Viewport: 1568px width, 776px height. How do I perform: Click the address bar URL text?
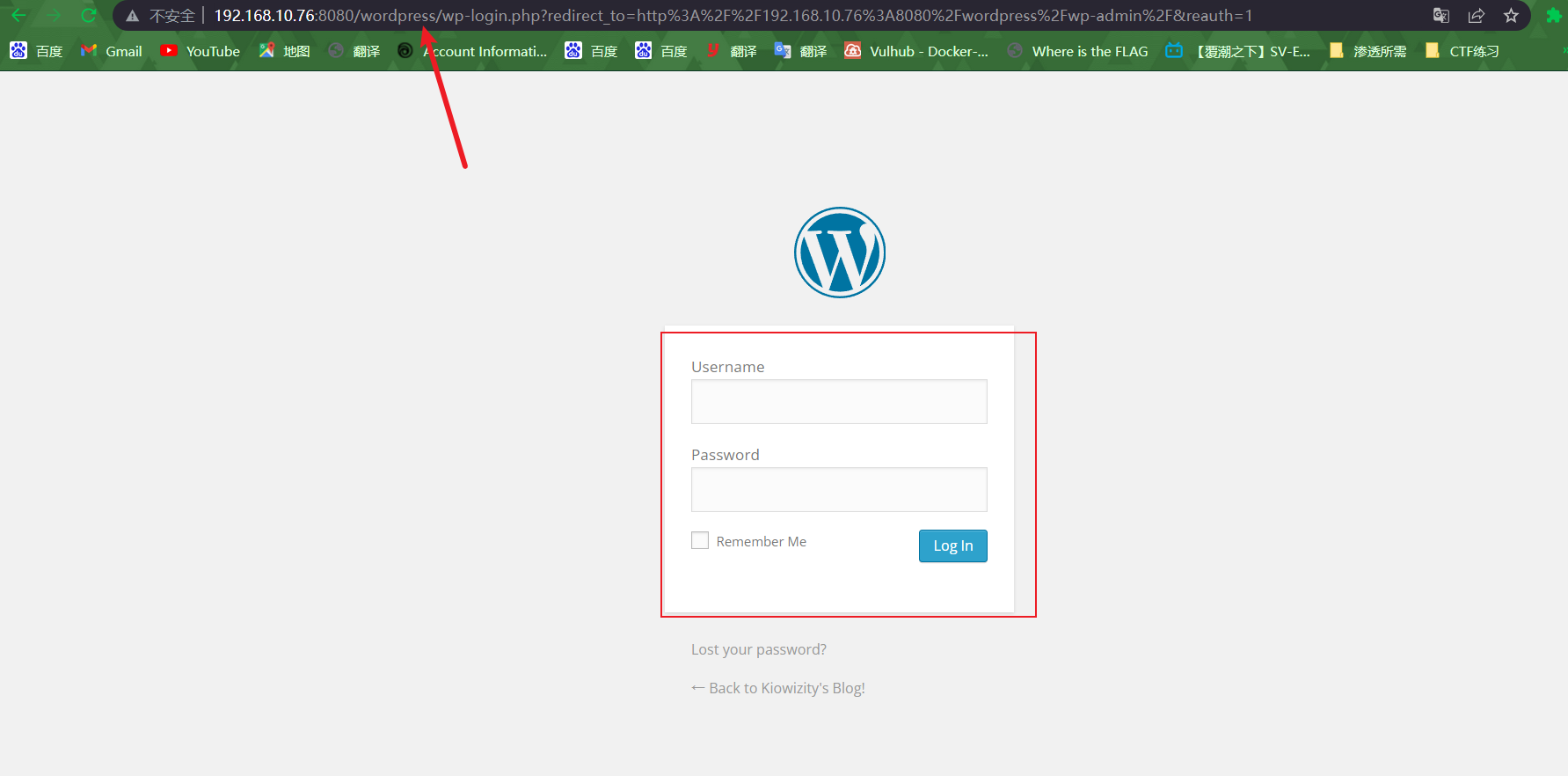733,16
